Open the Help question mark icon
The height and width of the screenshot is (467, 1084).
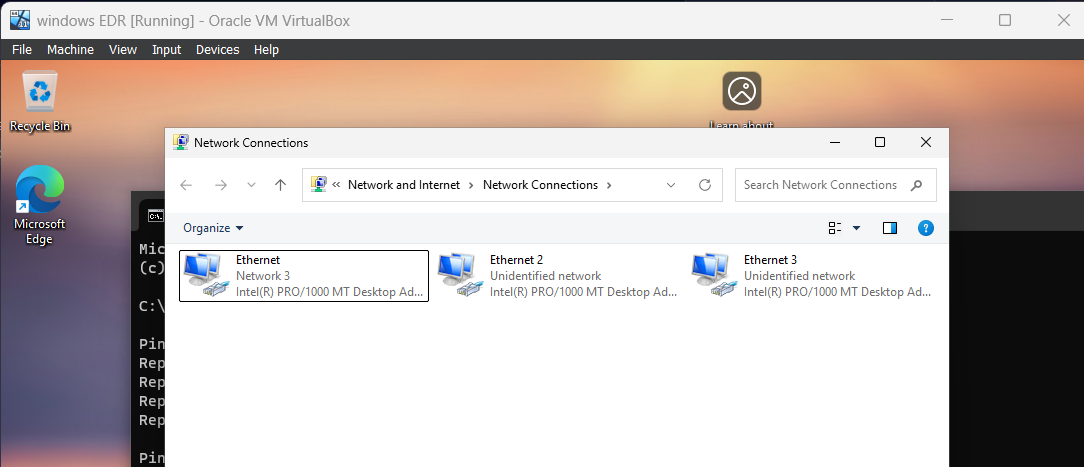coord(925,228)
